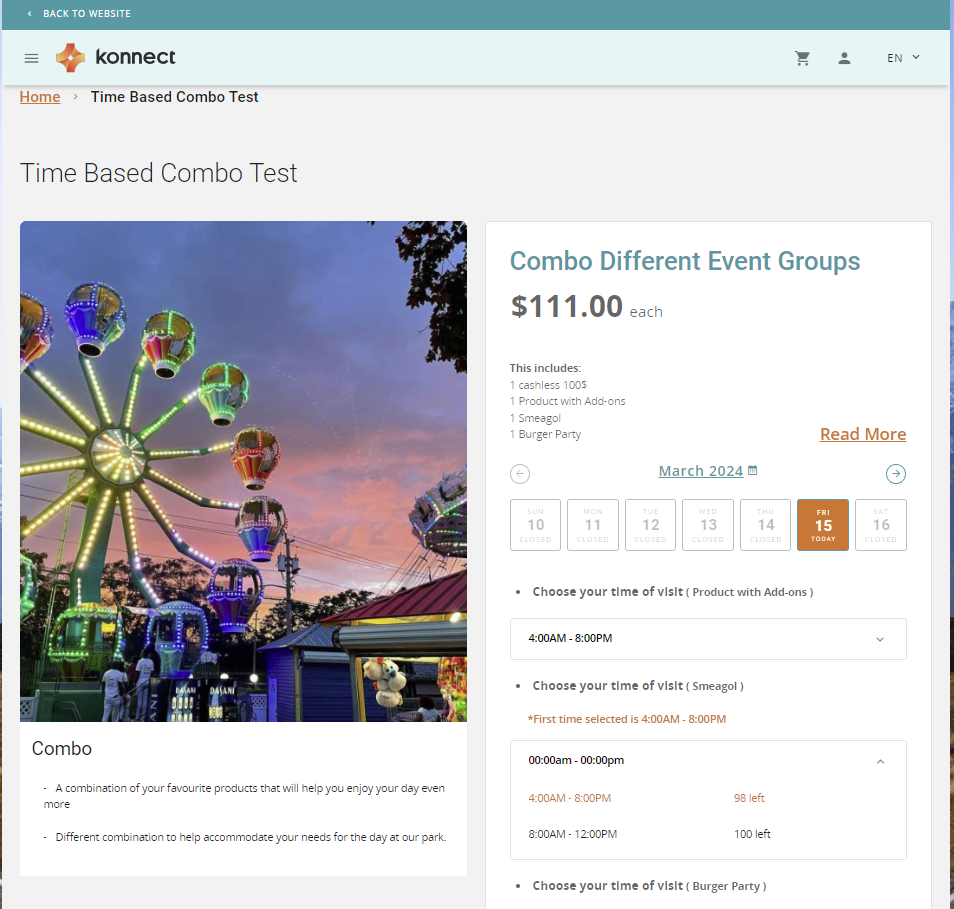Open the shopping cart
Viewport: 954px width, 909px height.
point(802,58)
